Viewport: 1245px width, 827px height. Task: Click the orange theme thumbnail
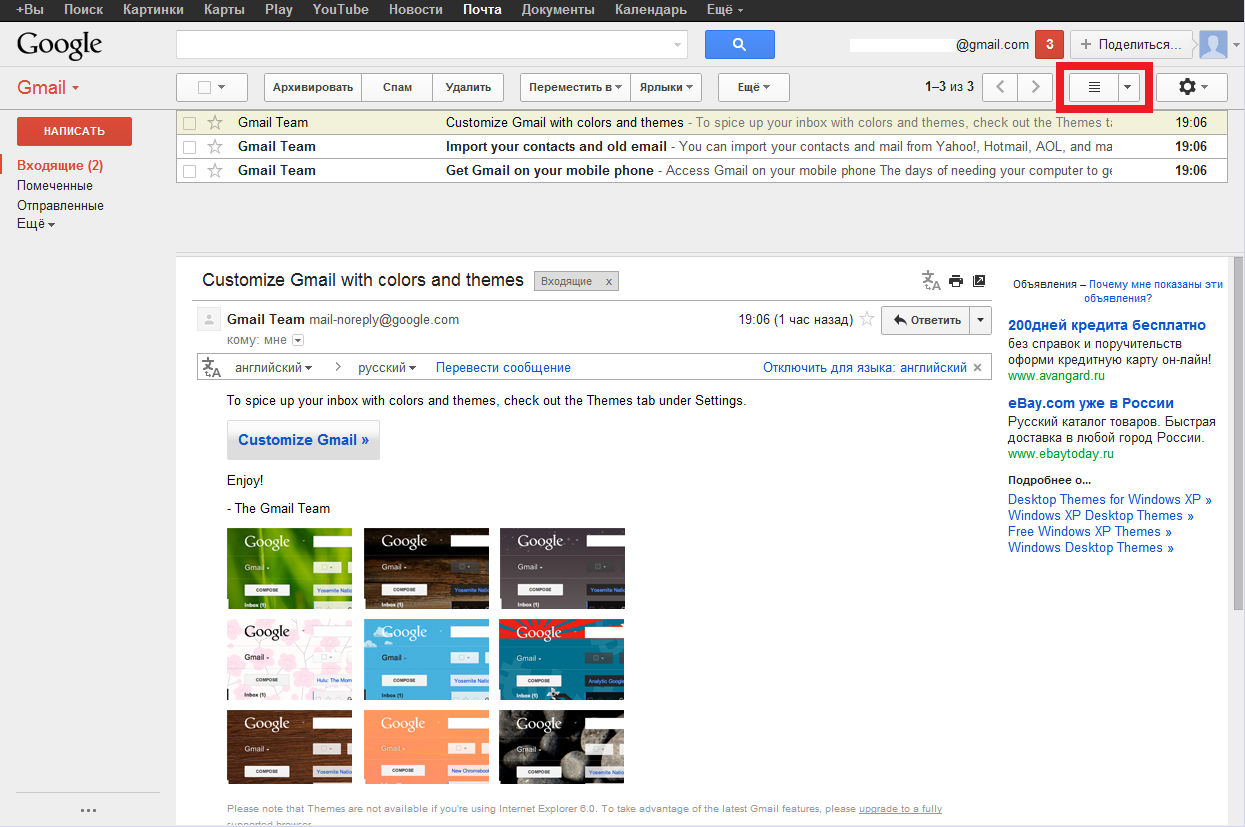(426, 746)
